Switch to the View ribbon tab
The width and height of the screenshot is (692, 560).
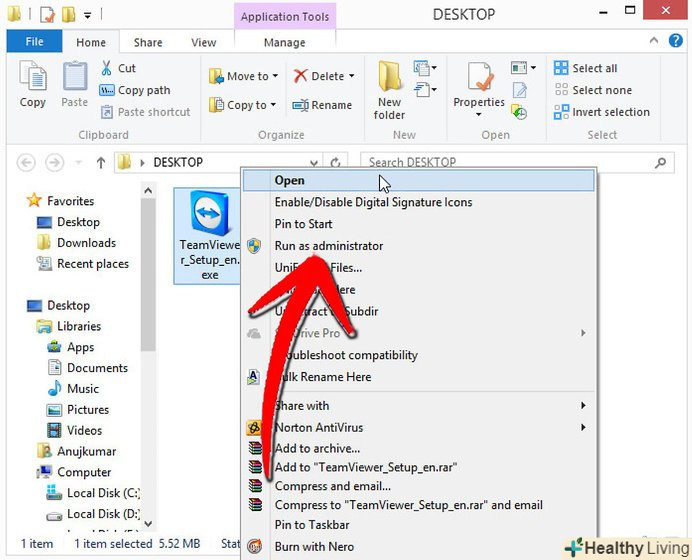[x=204, y=42]
